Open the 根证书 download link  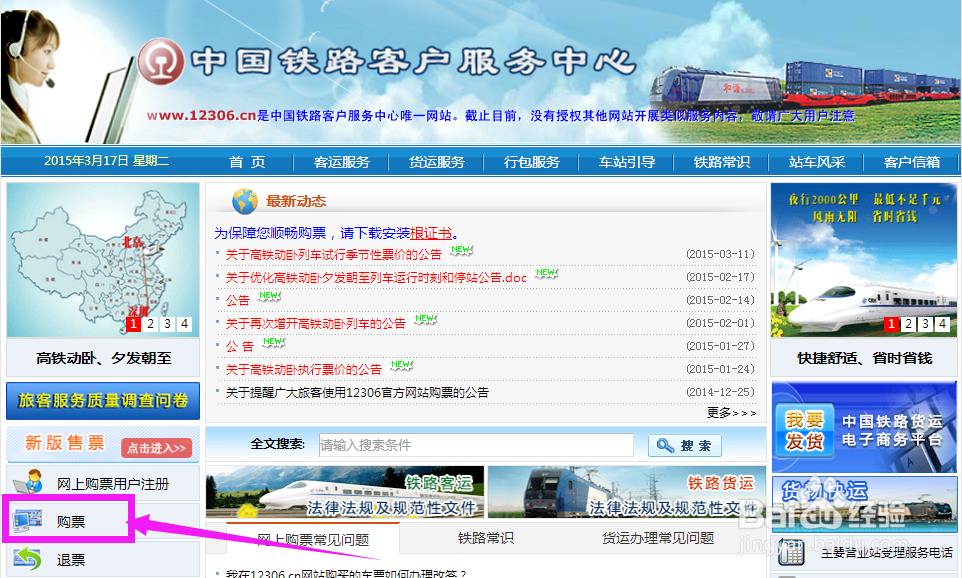tap(431, 233)
